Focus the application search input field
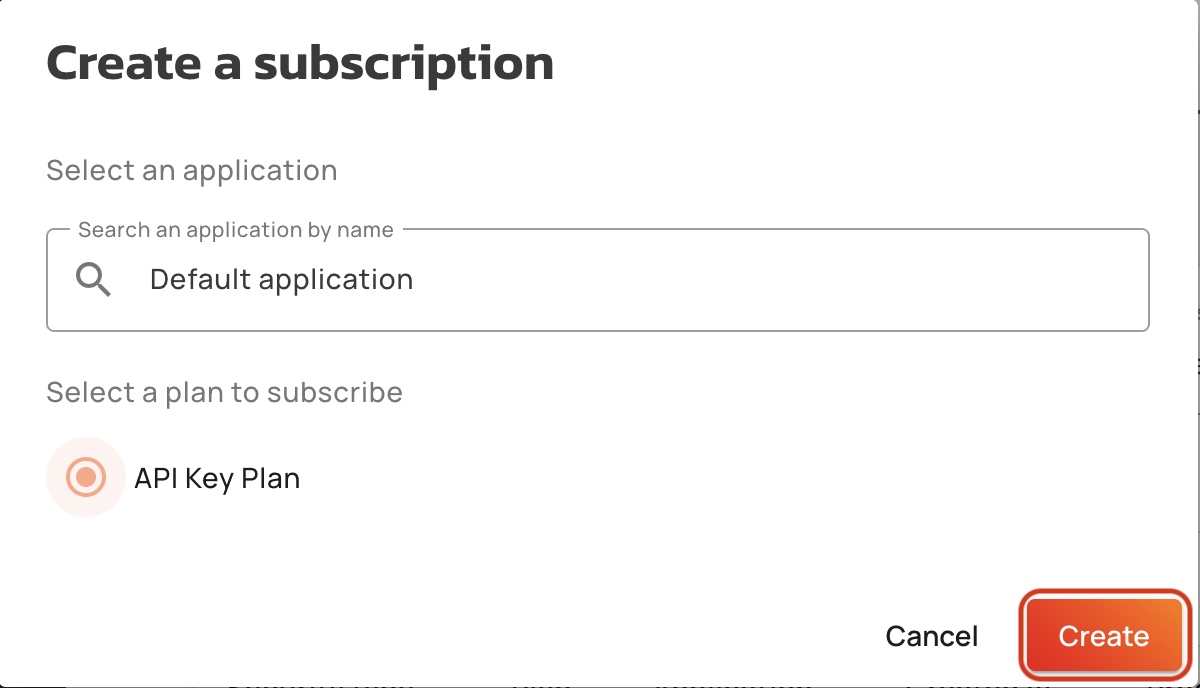Viewport: 1200px width, 688px height. pos(597,280)
